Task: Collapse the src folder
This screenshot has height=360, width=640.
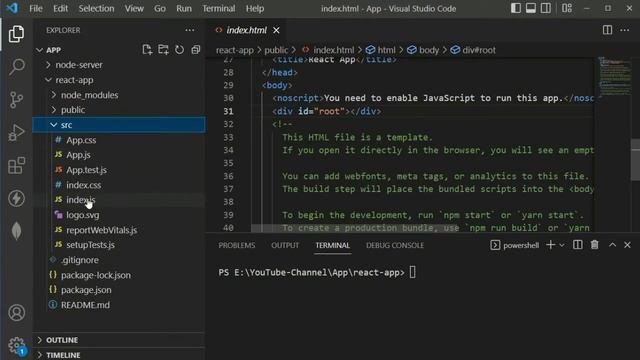Action: [119, 125]
